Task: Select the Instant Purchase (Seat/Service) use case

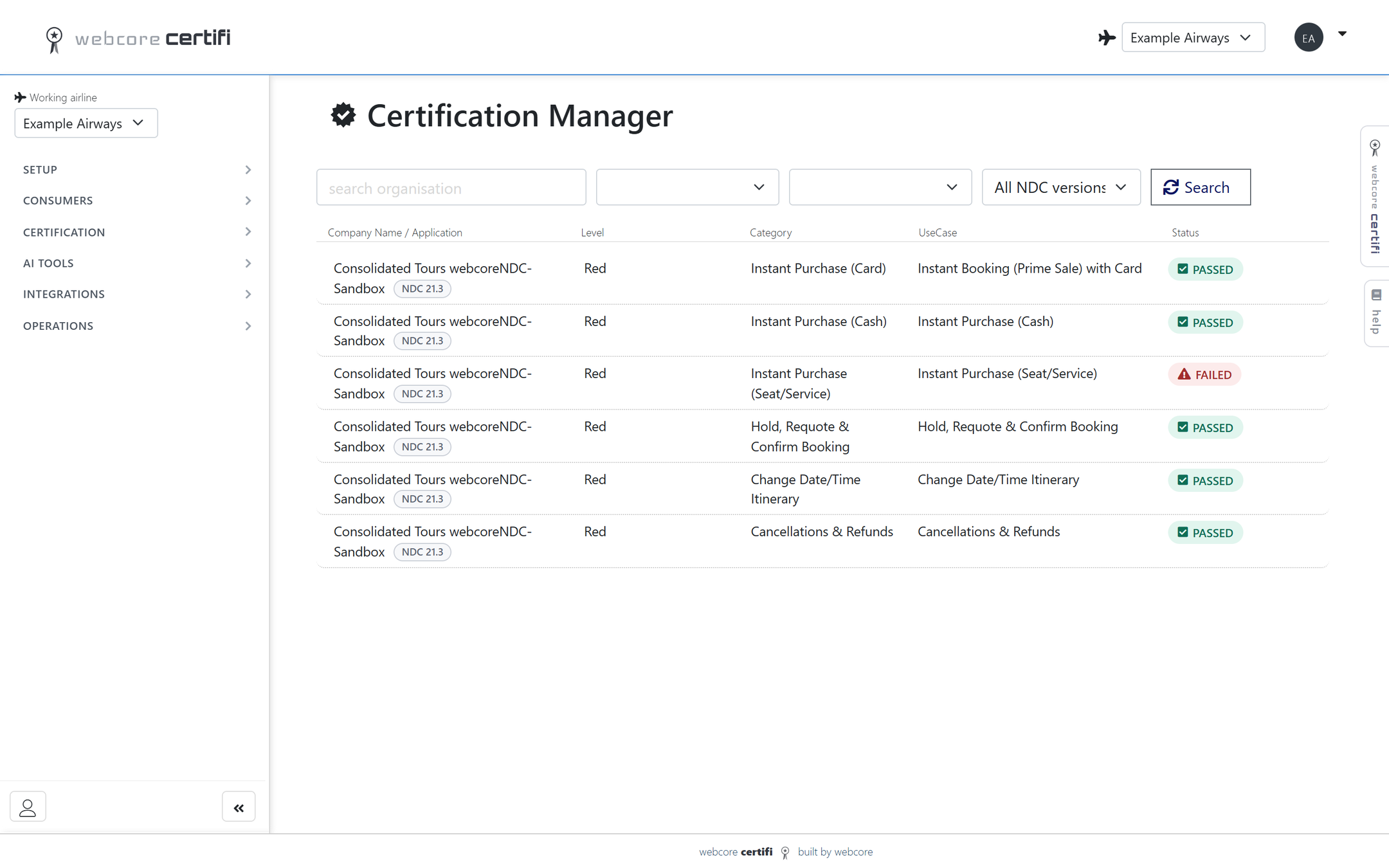Action: click(1007, 374)
